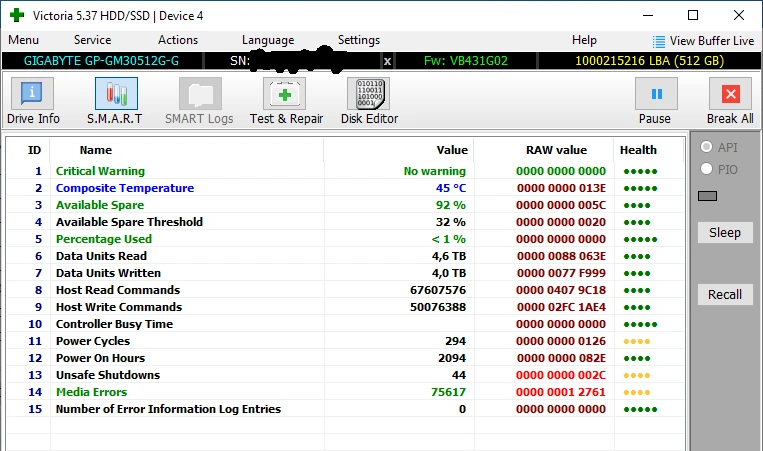763x451 pixels.
Task: Click the yellow health dots for Power Cycles
Action: 636,342
